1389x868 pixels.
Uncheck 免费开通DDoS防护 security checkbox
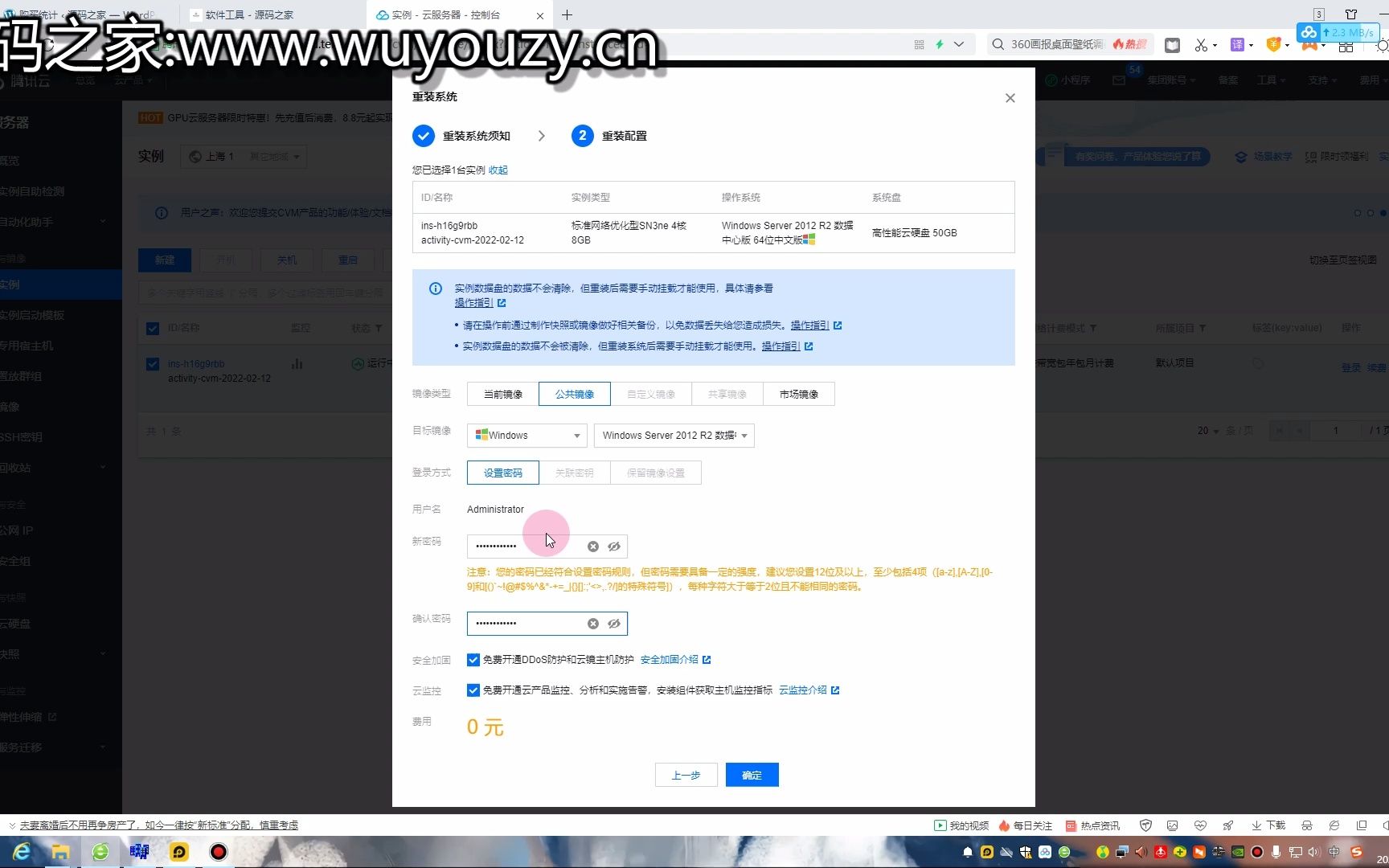pos(473,660)
